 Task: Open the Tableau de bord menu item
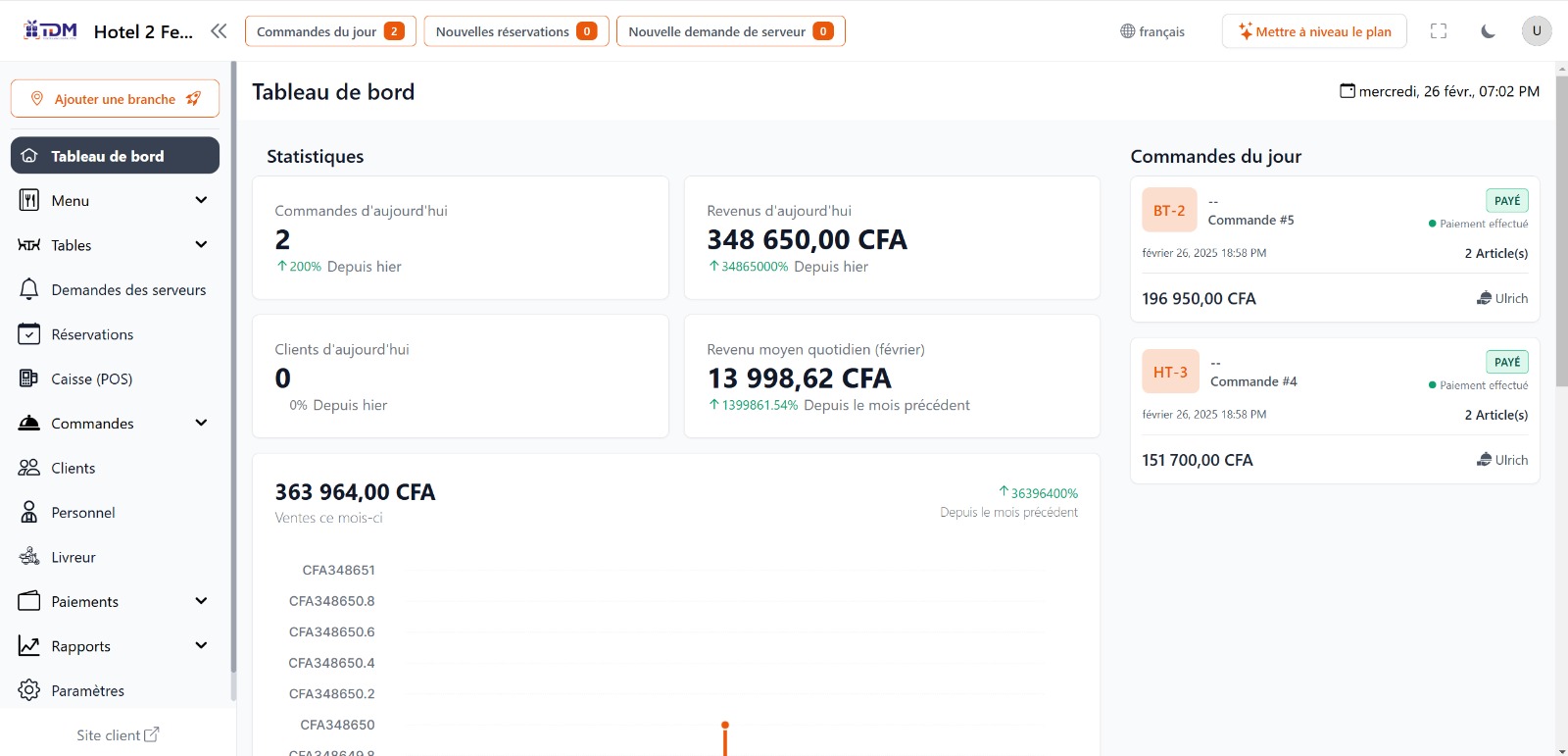point(115,156)
